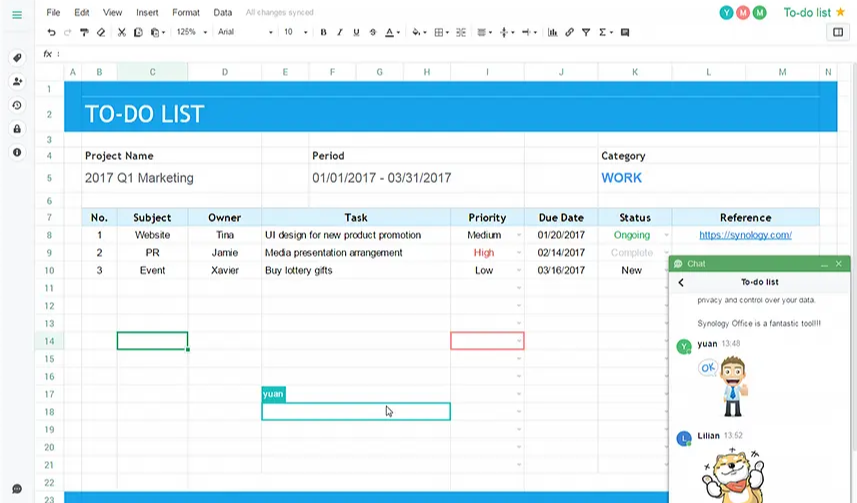Click the Bold formatting icon
The height and width of the screenshot is (503, 857).
coord(323,32)
